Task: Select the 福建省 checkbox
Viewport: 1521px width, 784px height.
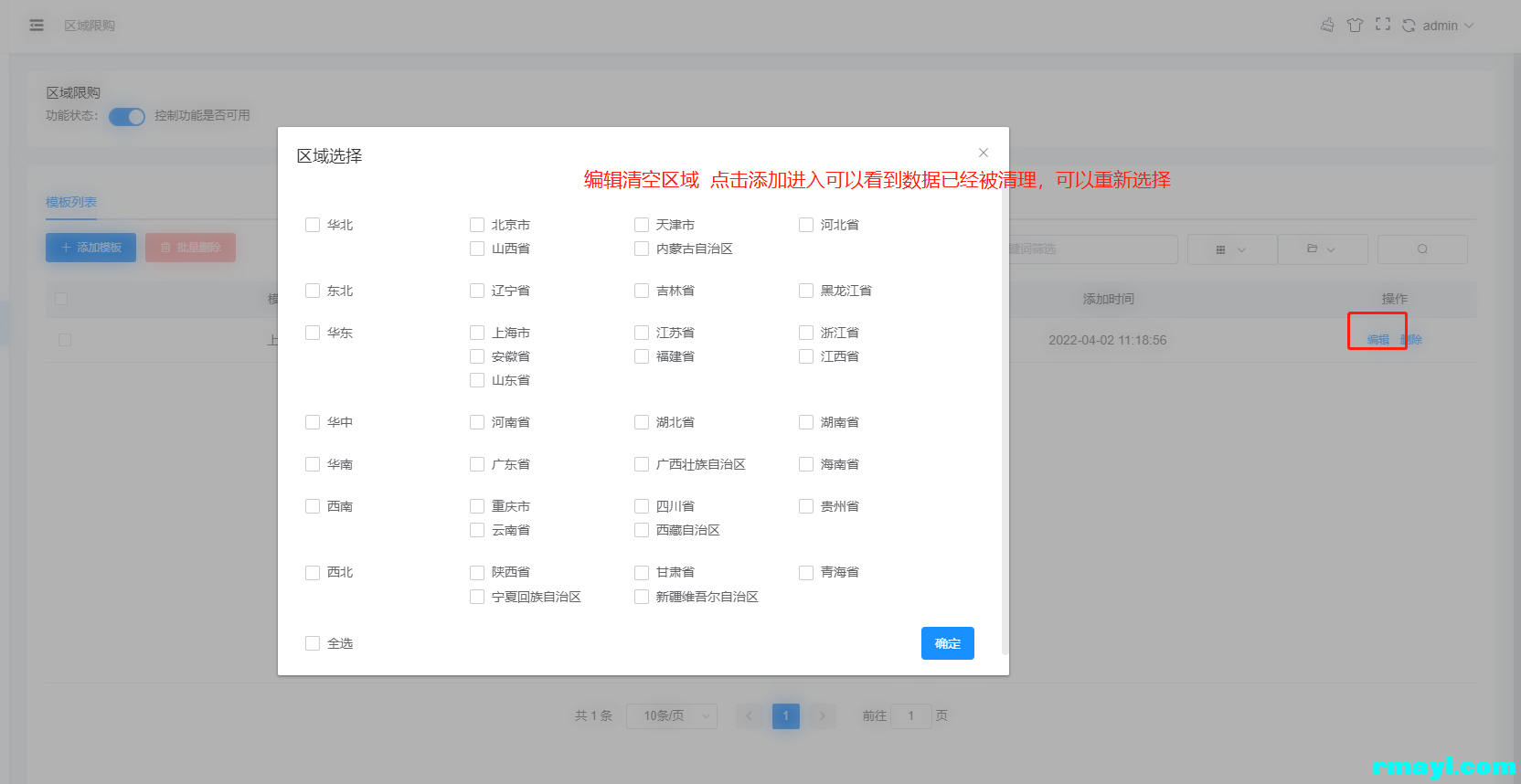Action: pos(642,356)
